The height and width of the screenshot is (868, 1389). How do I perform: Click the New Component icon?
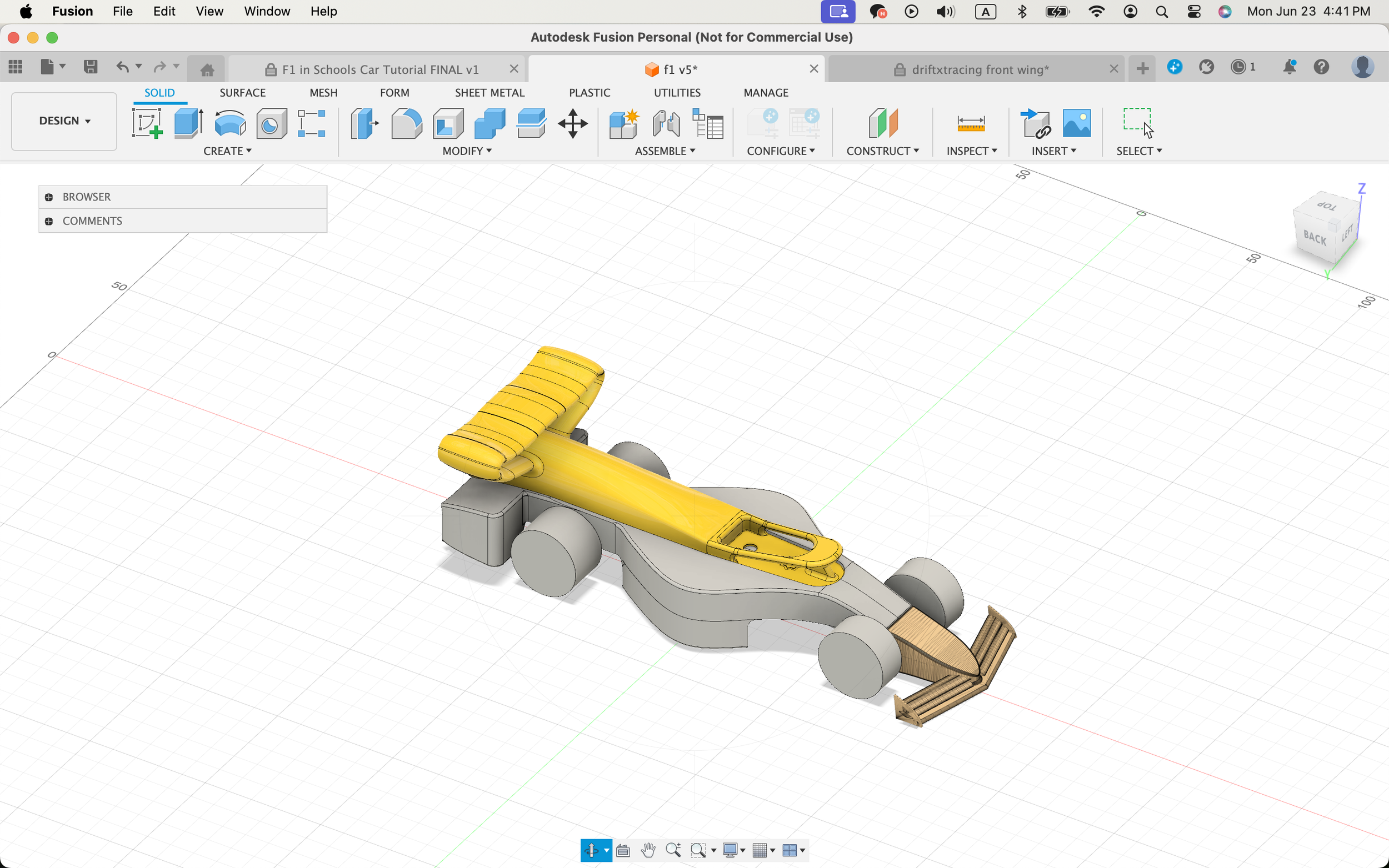coord(624,123)
